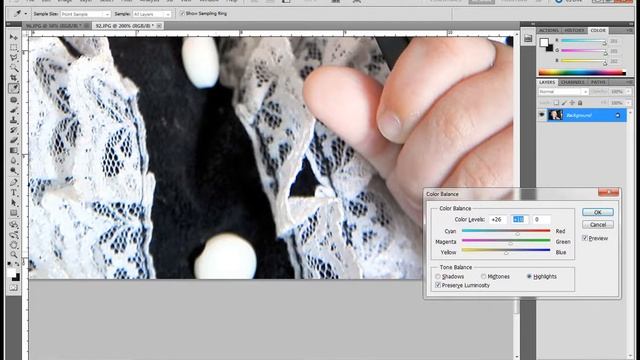
Task: Open the collapsed panel icon beside Actions
Action: 528,39
